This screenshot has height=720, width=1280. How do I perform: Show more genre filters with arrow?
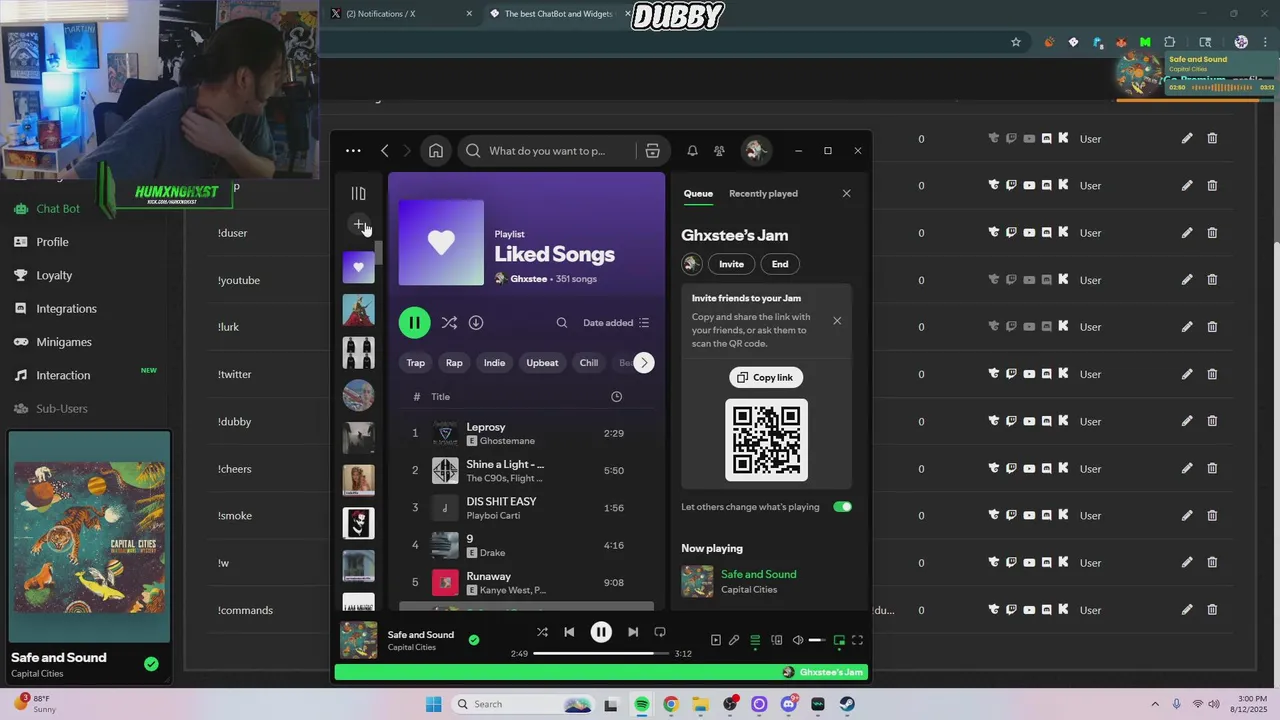(644, 363)
